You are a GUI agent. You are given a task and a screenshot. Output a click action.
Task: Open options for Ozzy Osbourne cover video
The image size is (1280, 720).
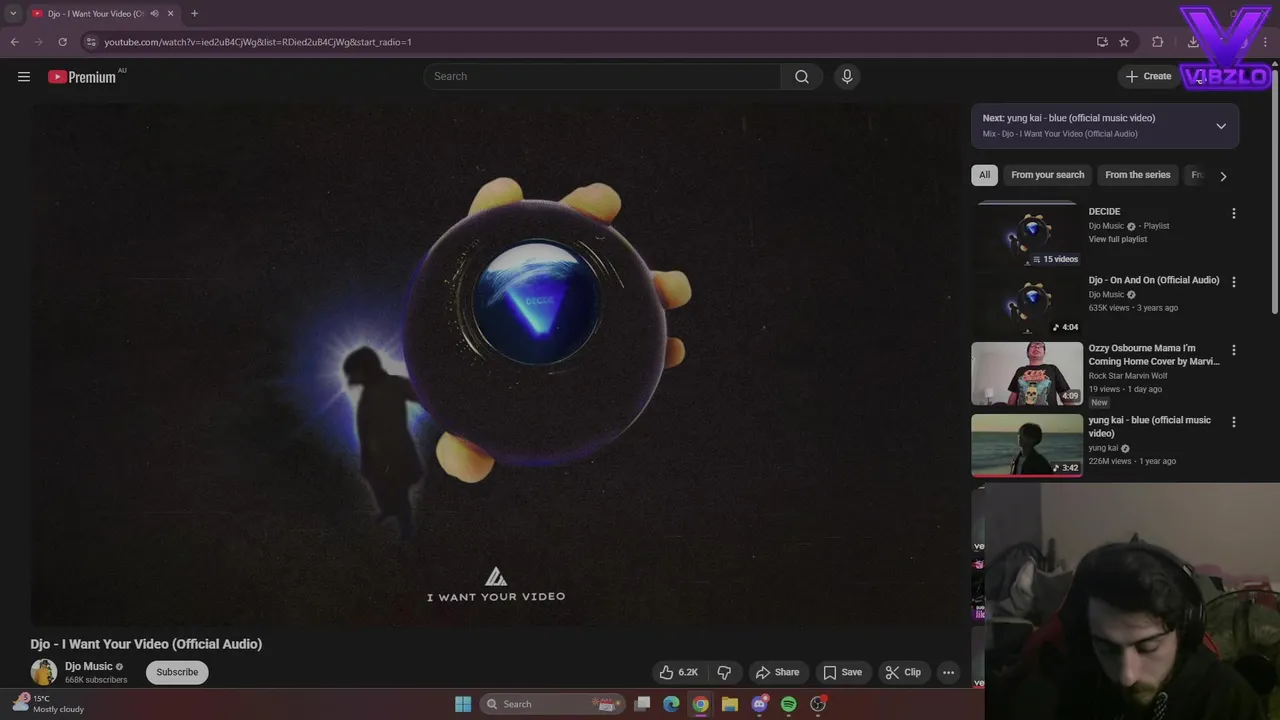click(x=1234, y=350)
